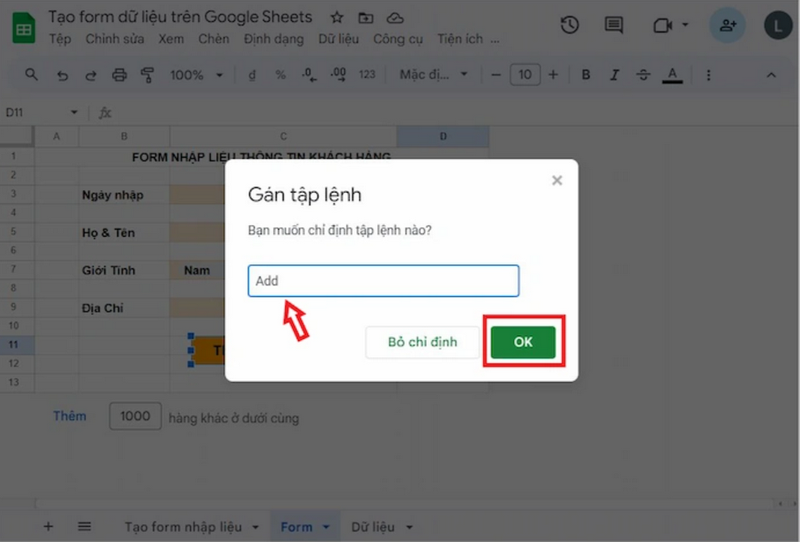Redo with the redo arrow icon
This screenshot has width=800, height=542.
point(91,76)
